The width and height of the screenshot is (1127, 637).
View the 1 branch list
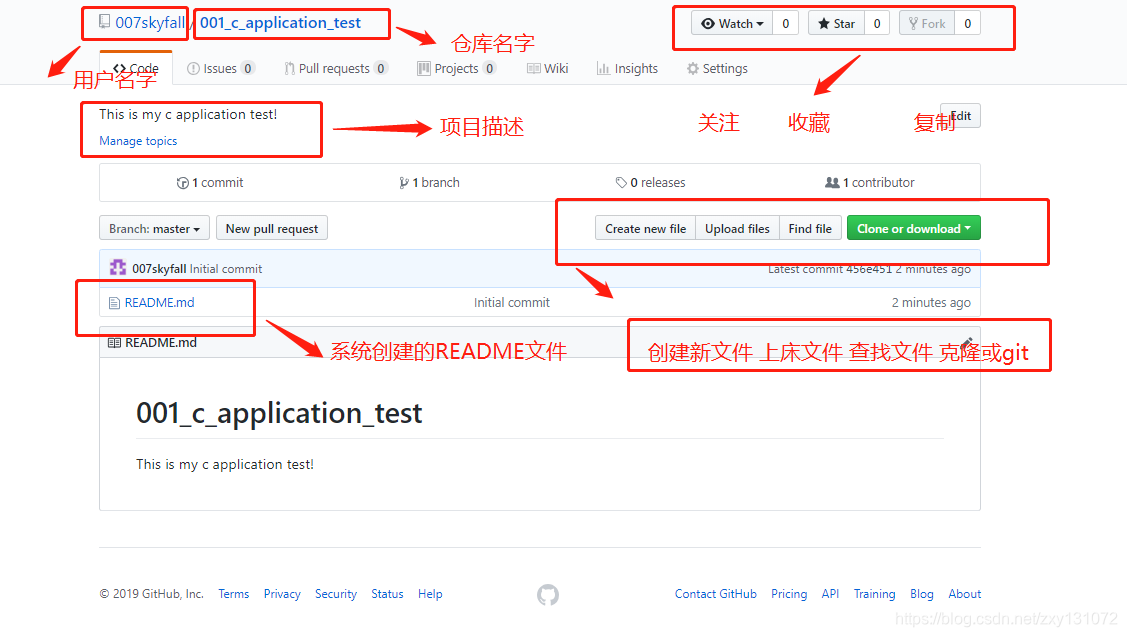point(429,183)
